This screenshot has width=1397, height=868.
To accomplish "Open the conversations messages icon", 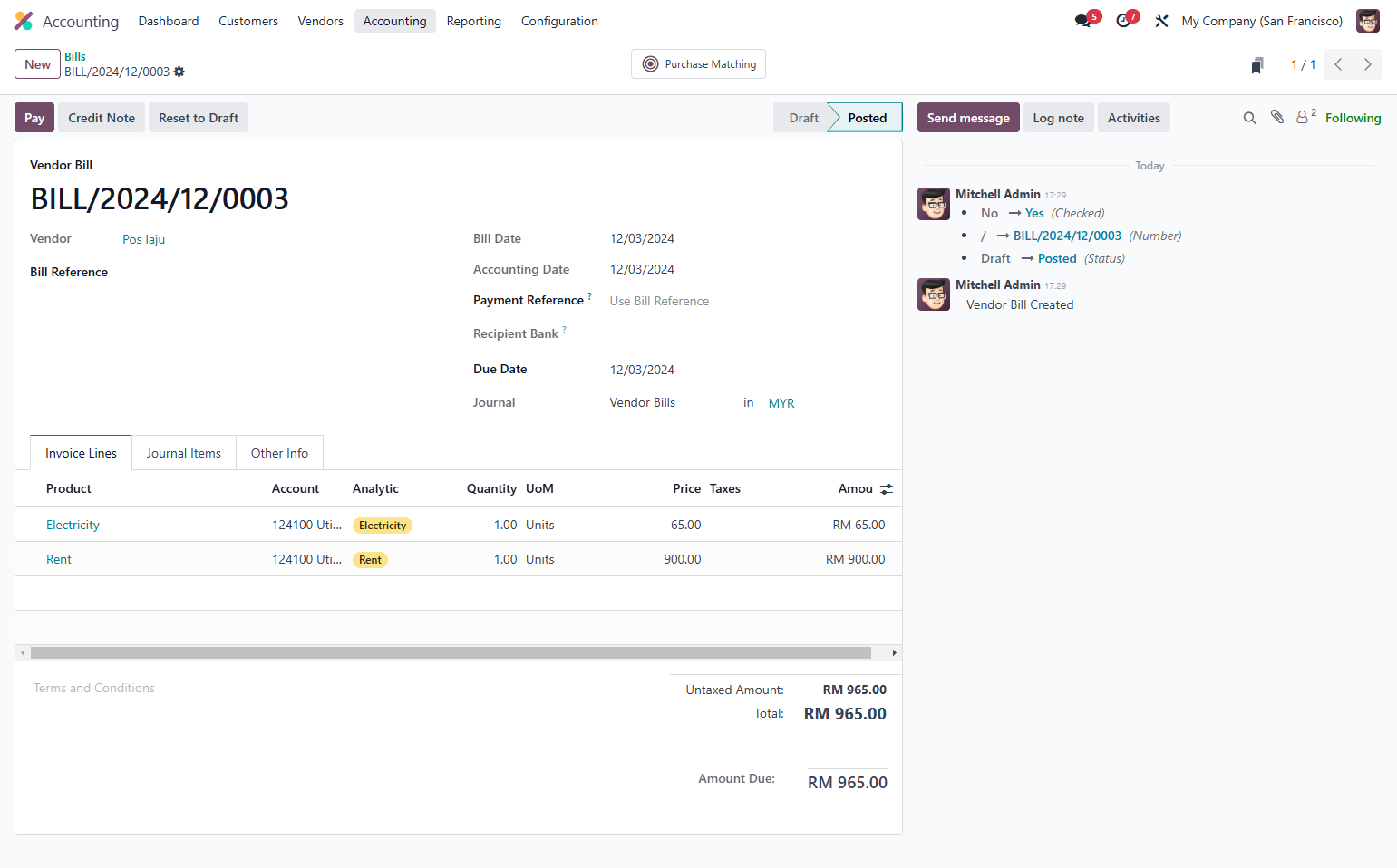I will (x=1083, y=21).
